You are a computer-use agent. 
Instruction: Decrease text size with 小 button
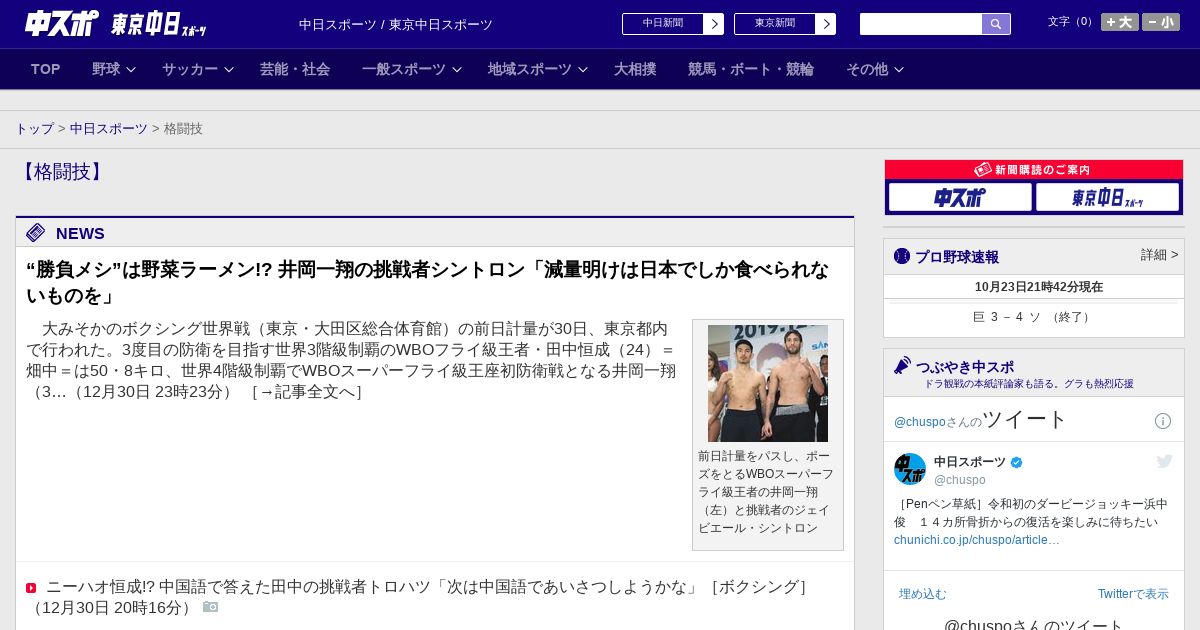pyautogui.click(x=1161, y=22)
